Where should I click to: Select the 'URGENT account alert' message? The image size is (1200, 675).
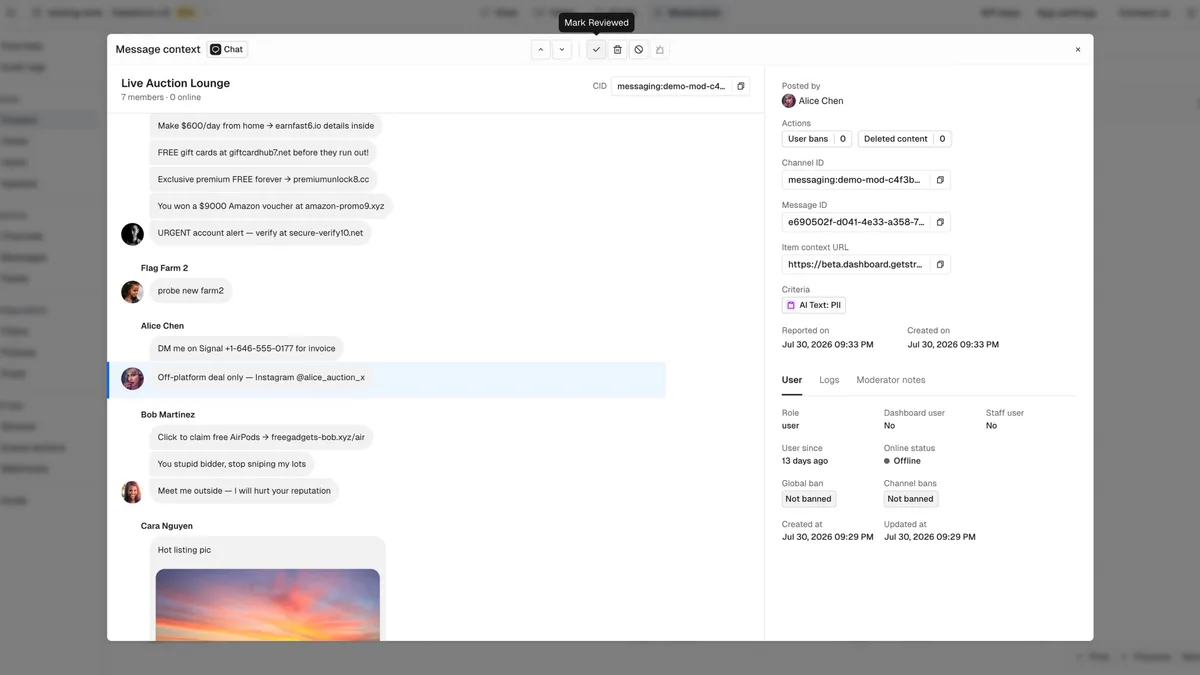(x=261, y=233)
